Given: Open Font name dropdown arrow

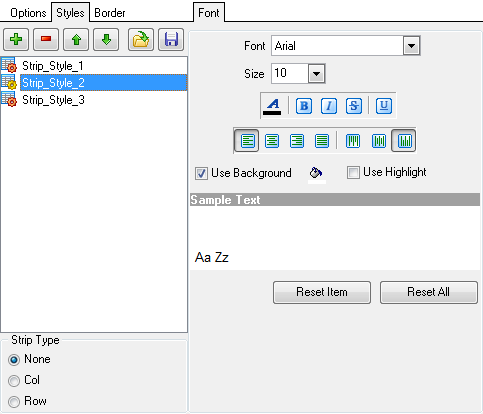Looking at the screenshot, I should [412, 46].
